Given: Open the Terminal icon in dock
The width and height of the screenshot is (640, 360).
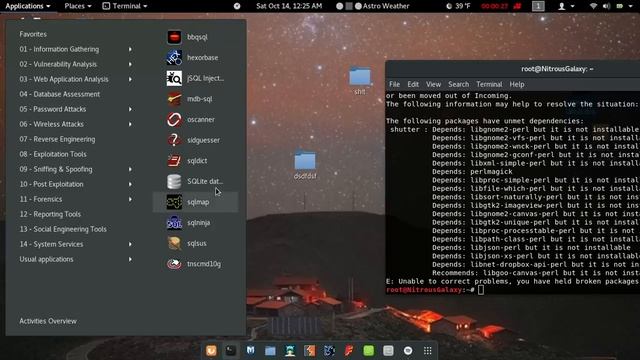Looking at the screenshot, I should pyautogui.click(x=231, y=351).
